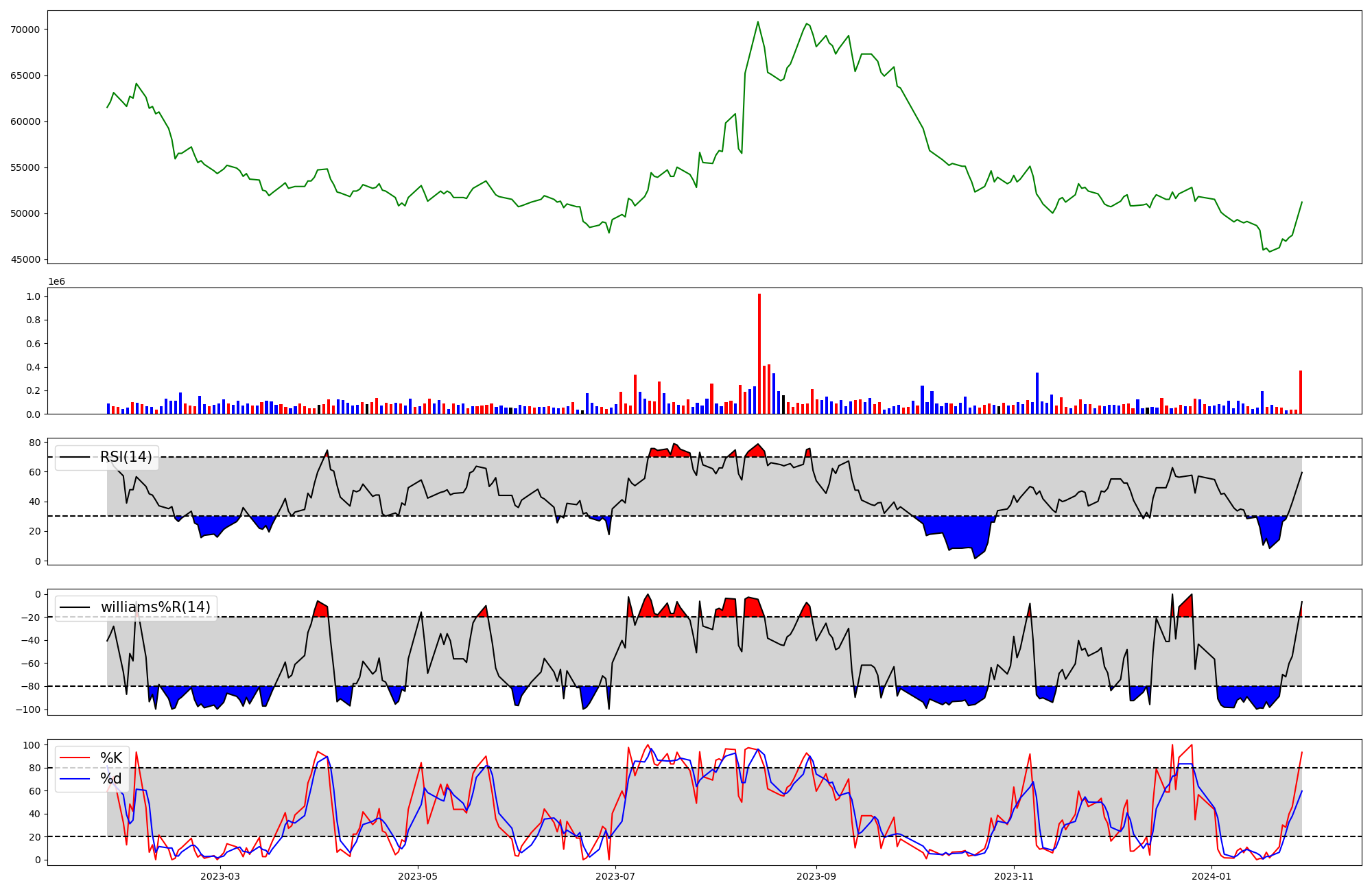Click the 45000 price axis tick label
This screenshot has width=1372, height=892.
25,259
